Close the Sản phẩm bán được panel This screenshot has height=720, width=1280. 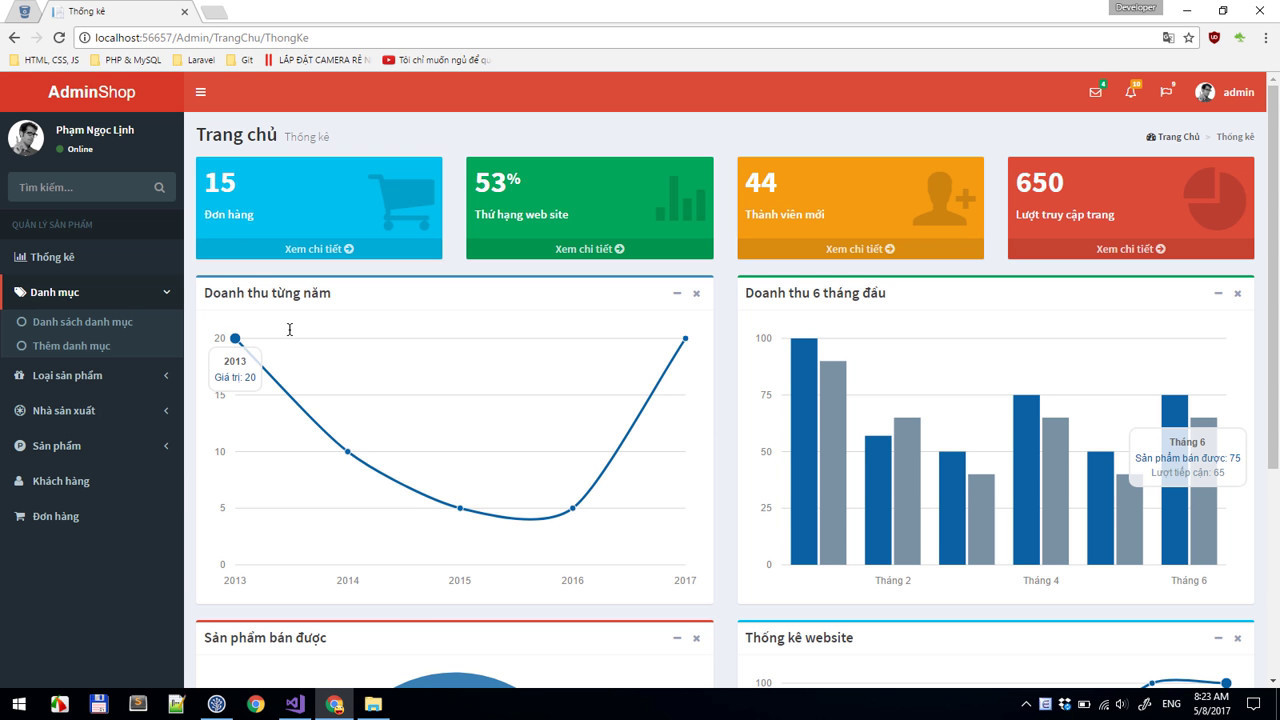coord(696,638)
